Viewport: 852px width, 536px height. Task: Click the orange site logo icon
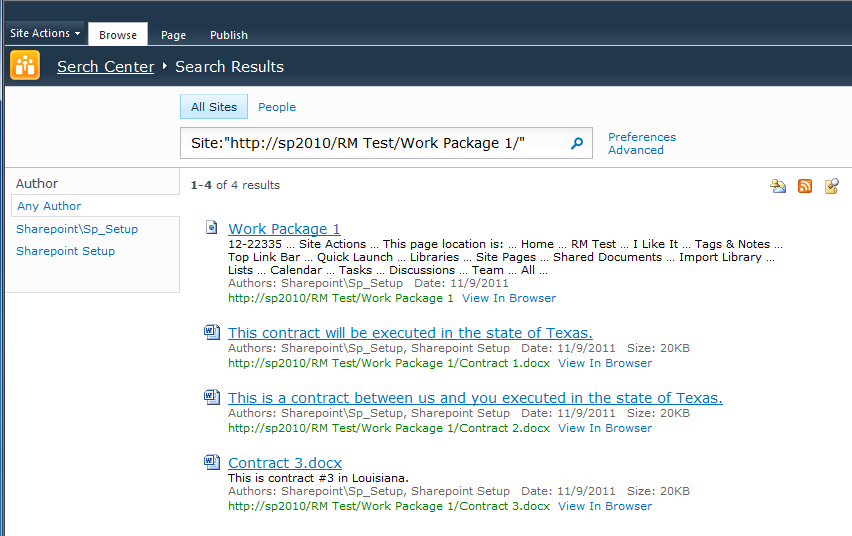point(25,65)
